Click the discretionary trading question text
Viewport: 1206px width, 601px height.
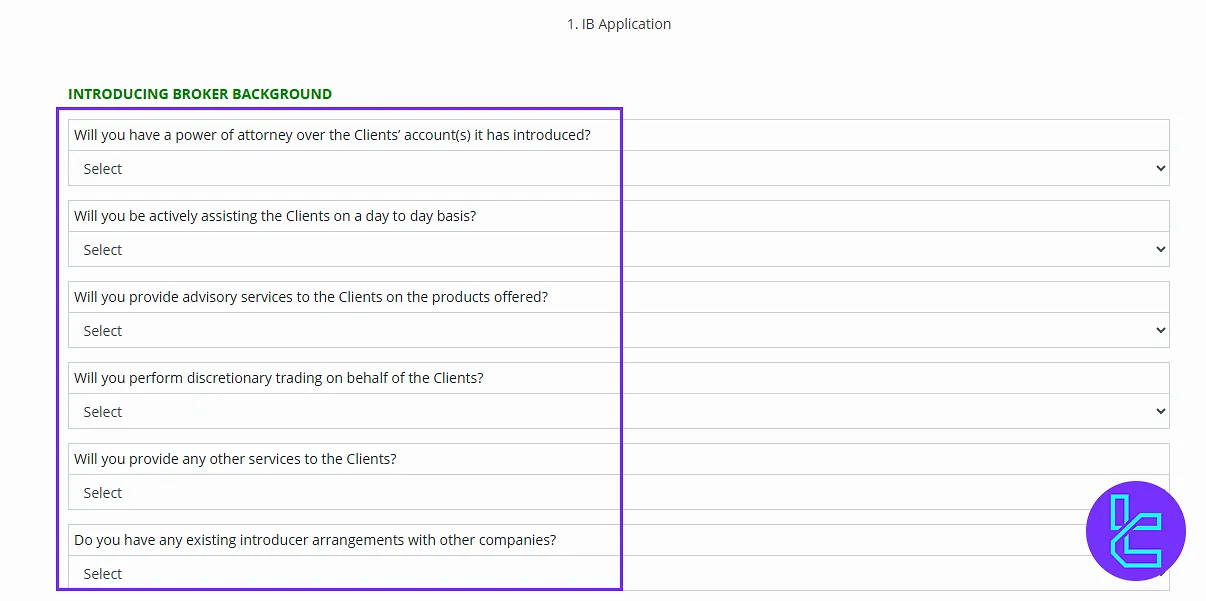click(x=279, y=378)
